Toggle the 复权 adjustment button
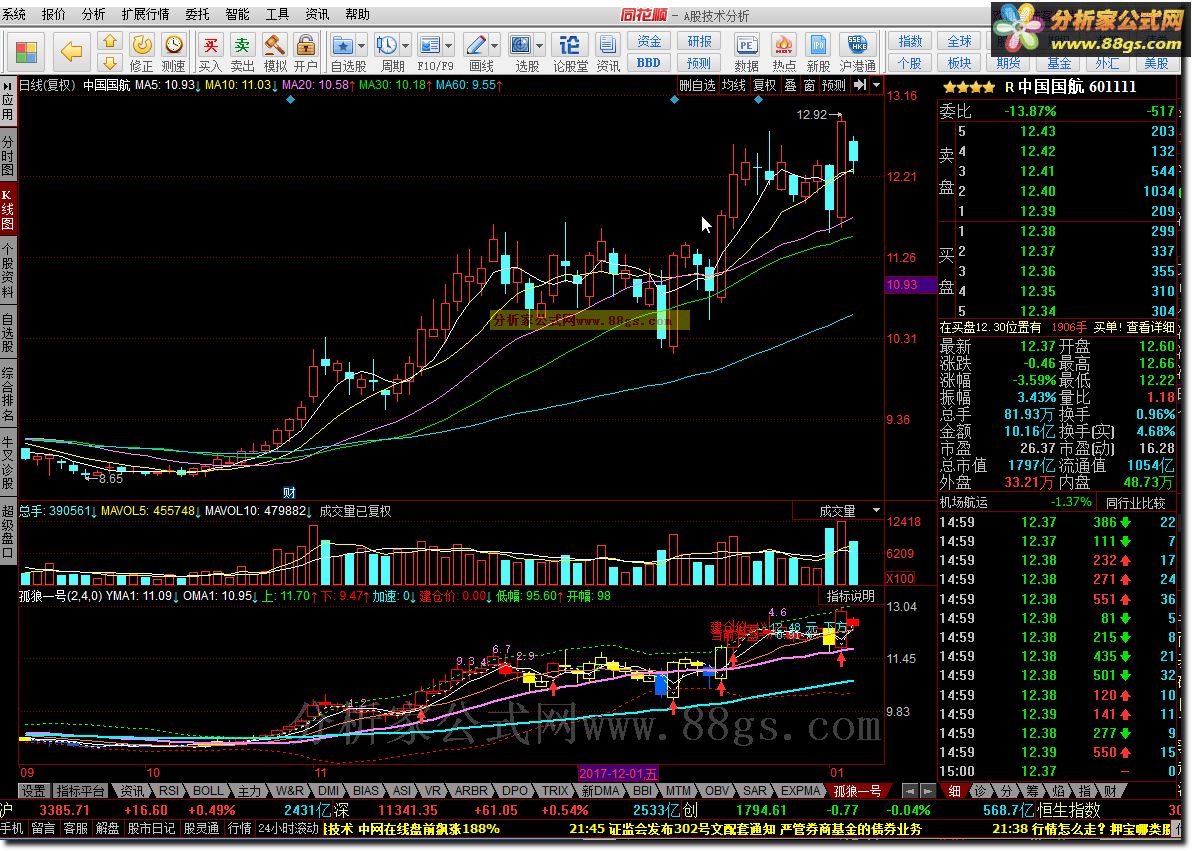Screen dimensions: 1193x851 point(764,85)
